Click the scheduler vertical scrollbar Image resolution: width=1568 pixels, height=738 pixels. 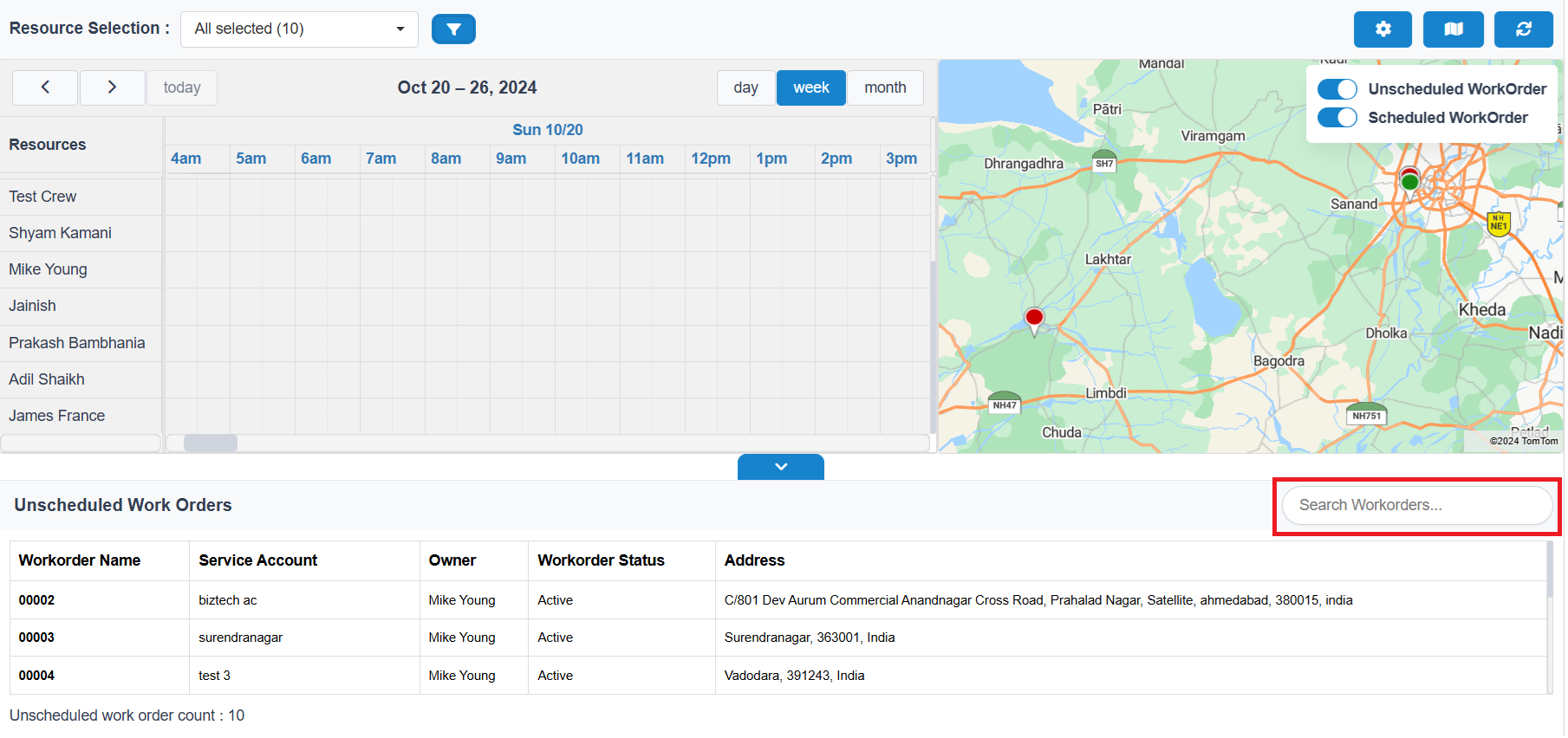[933, 346]
